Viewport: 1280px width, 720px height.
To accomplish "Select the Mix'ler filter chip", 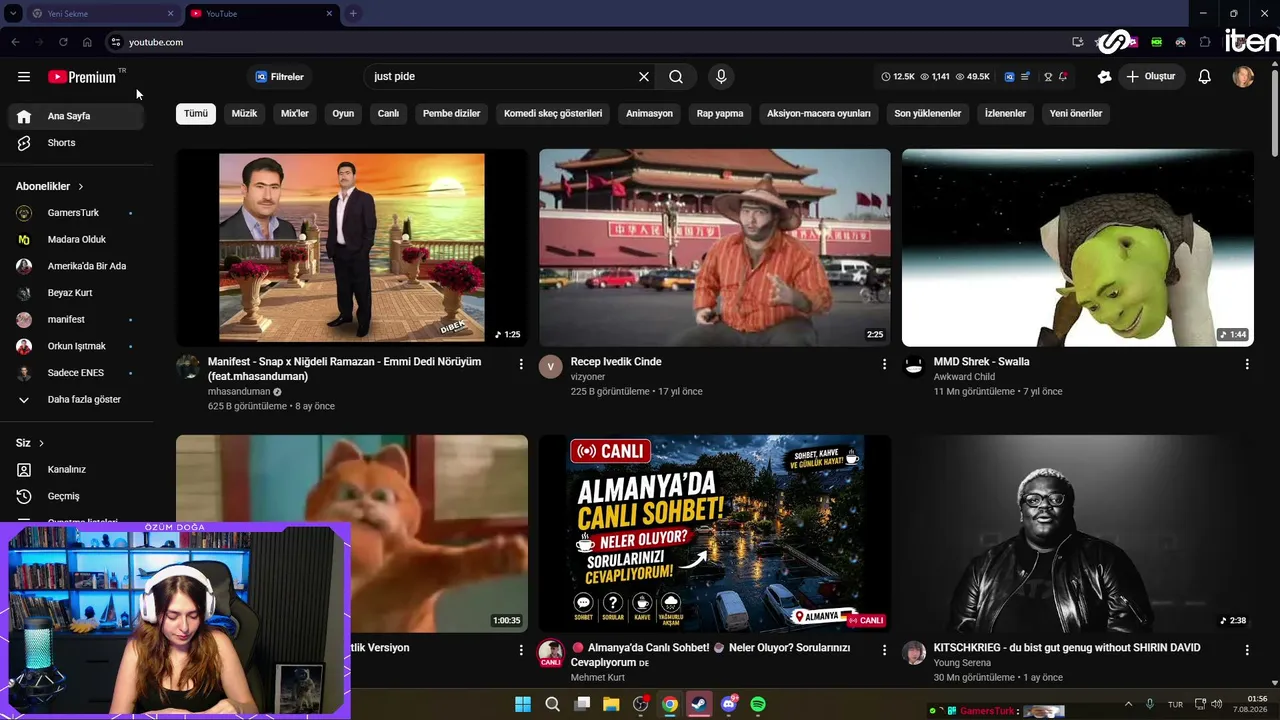I will [295, 114].
